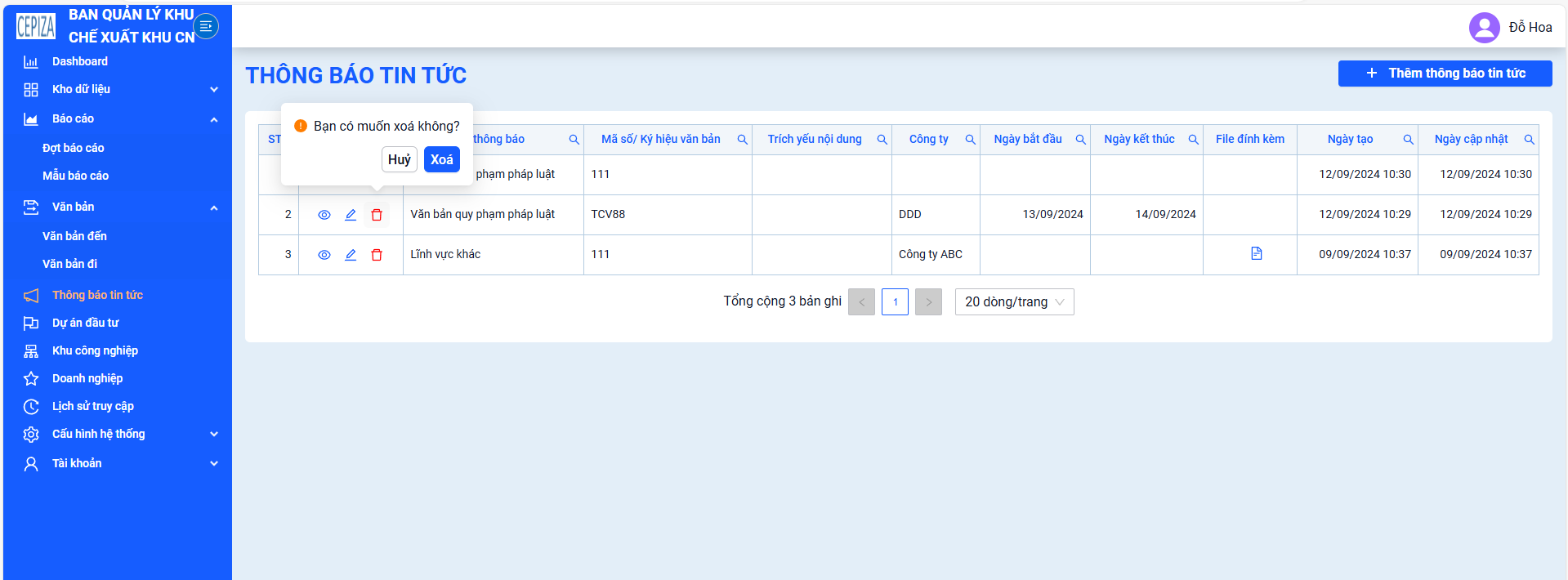Open Thông báo tin tức menu label
The width and height of the screenshot is (1568, 580).
pyautogui.click(x=97, y=295)
